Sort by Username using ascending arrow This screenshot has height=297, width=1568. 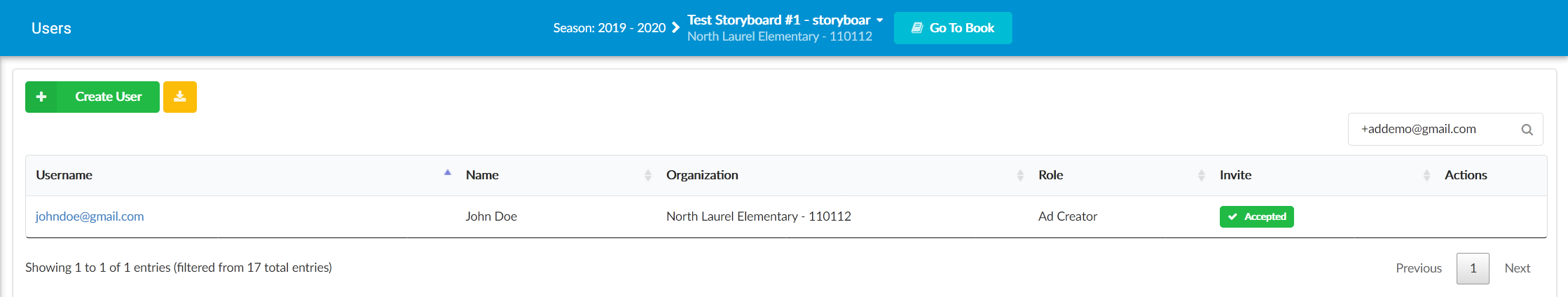click(448, 172)
